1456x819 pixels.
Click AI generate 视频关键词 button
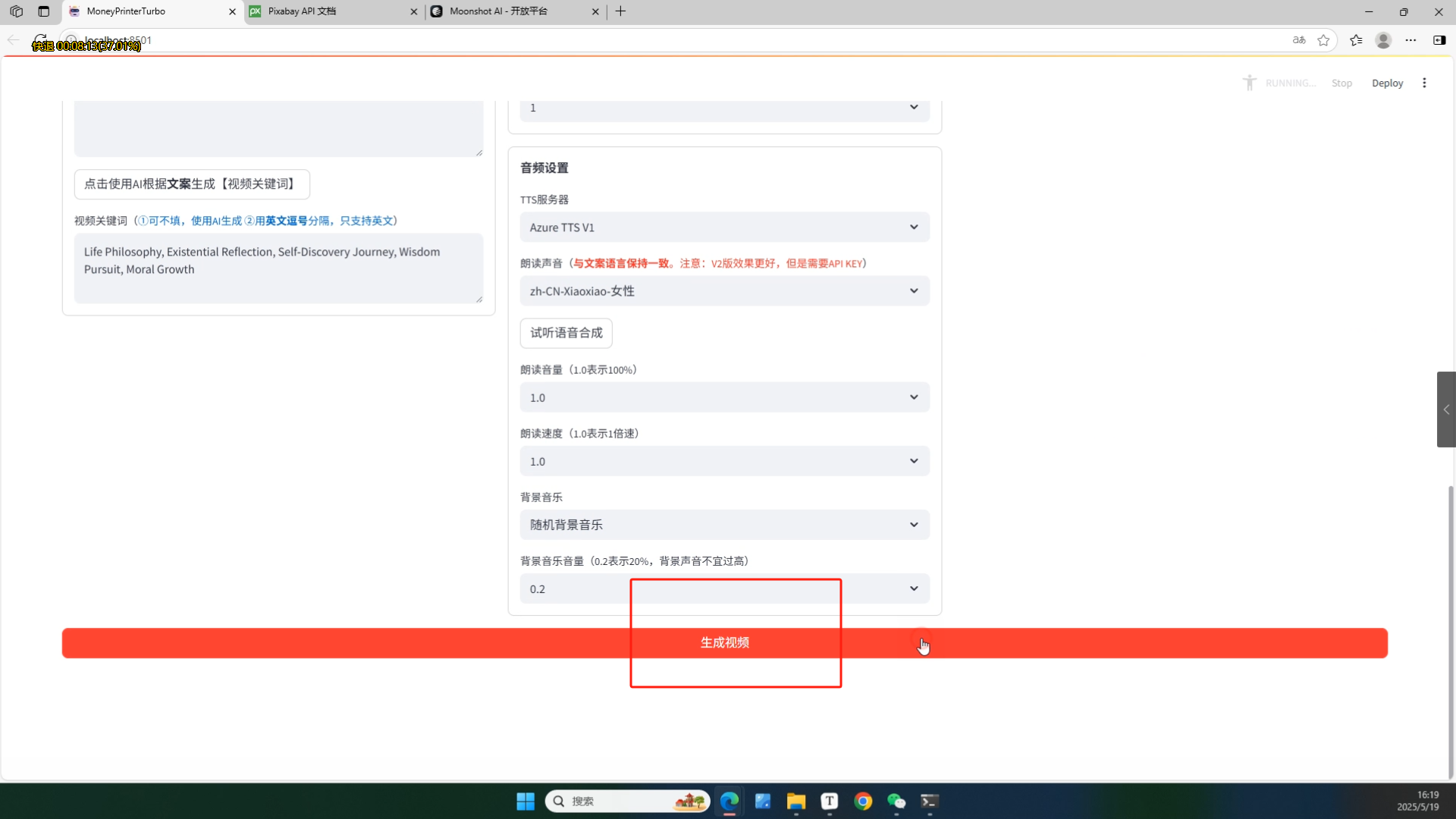tap(192, 184)
